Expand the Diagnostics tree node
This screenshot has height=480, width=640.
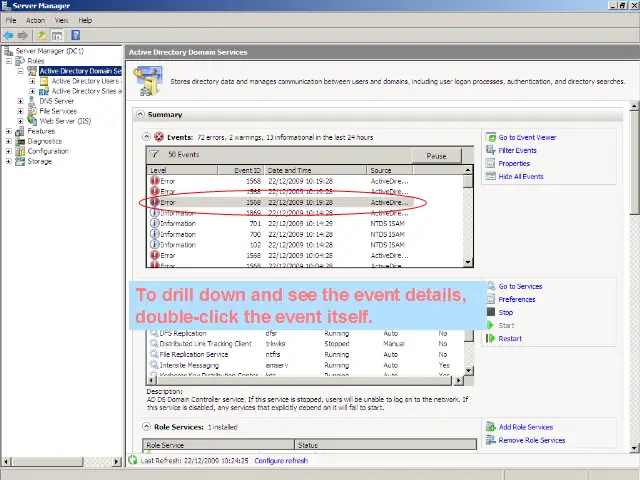(x=9, y=141)
